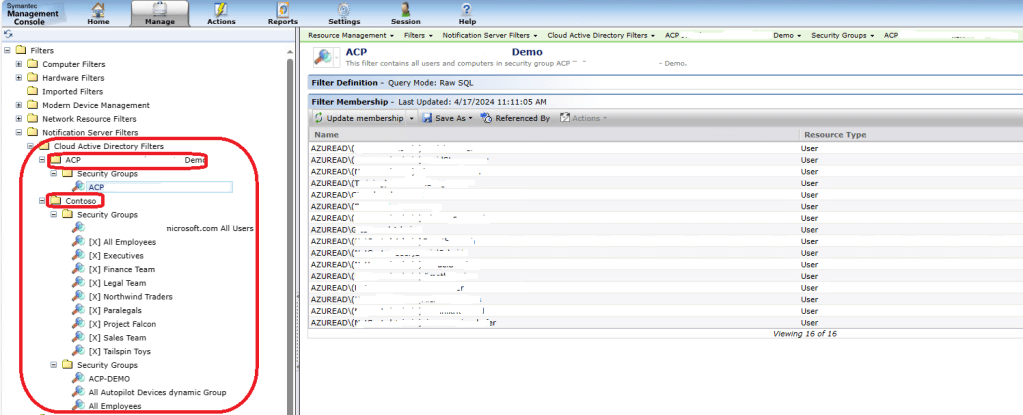Open the Actions menu icon

[221, 9]
